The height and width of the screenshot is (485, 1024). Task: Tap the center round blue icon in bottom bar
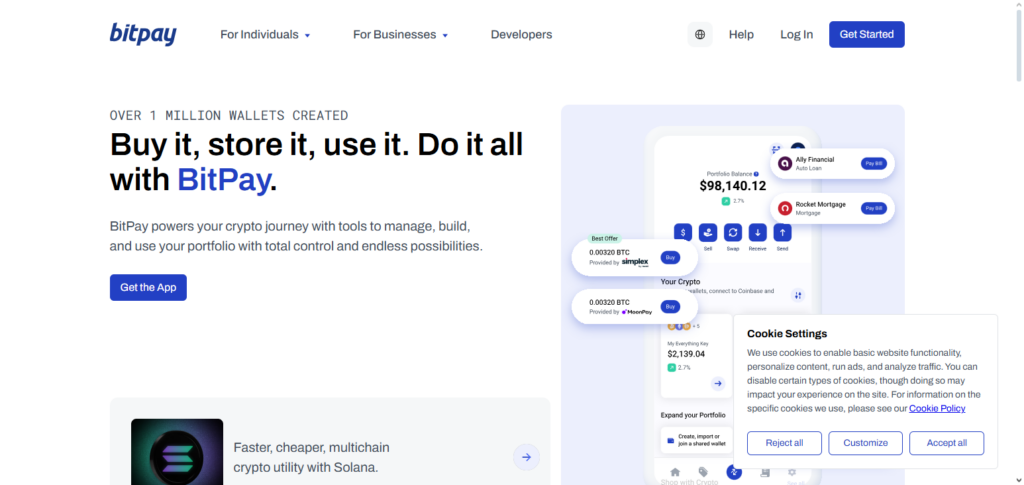734,472
